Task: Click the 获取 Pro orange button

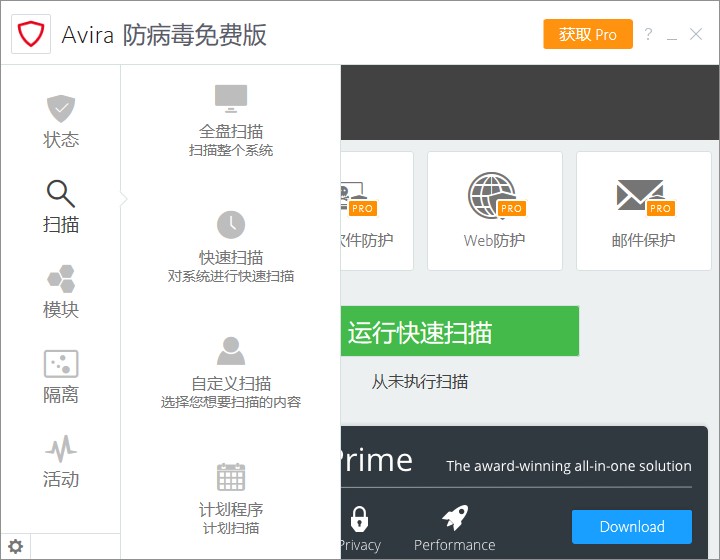Action: [x=588, y=34]
